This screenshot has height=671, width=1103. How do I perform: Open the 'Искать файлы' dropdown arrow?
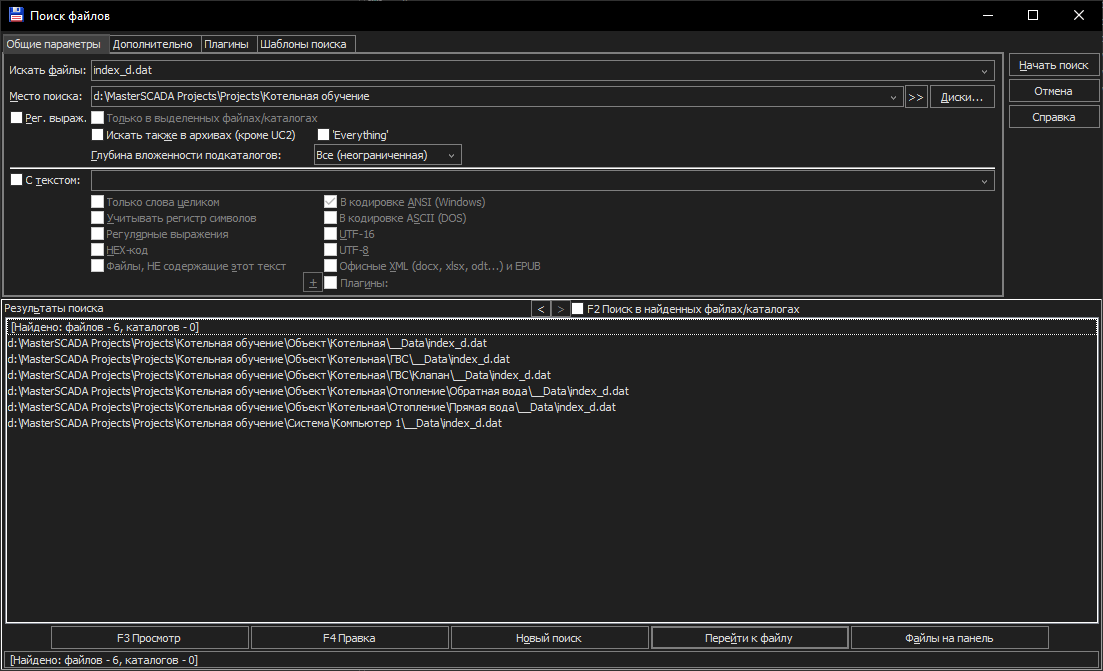pyautogui.click(x=984, y=70)
